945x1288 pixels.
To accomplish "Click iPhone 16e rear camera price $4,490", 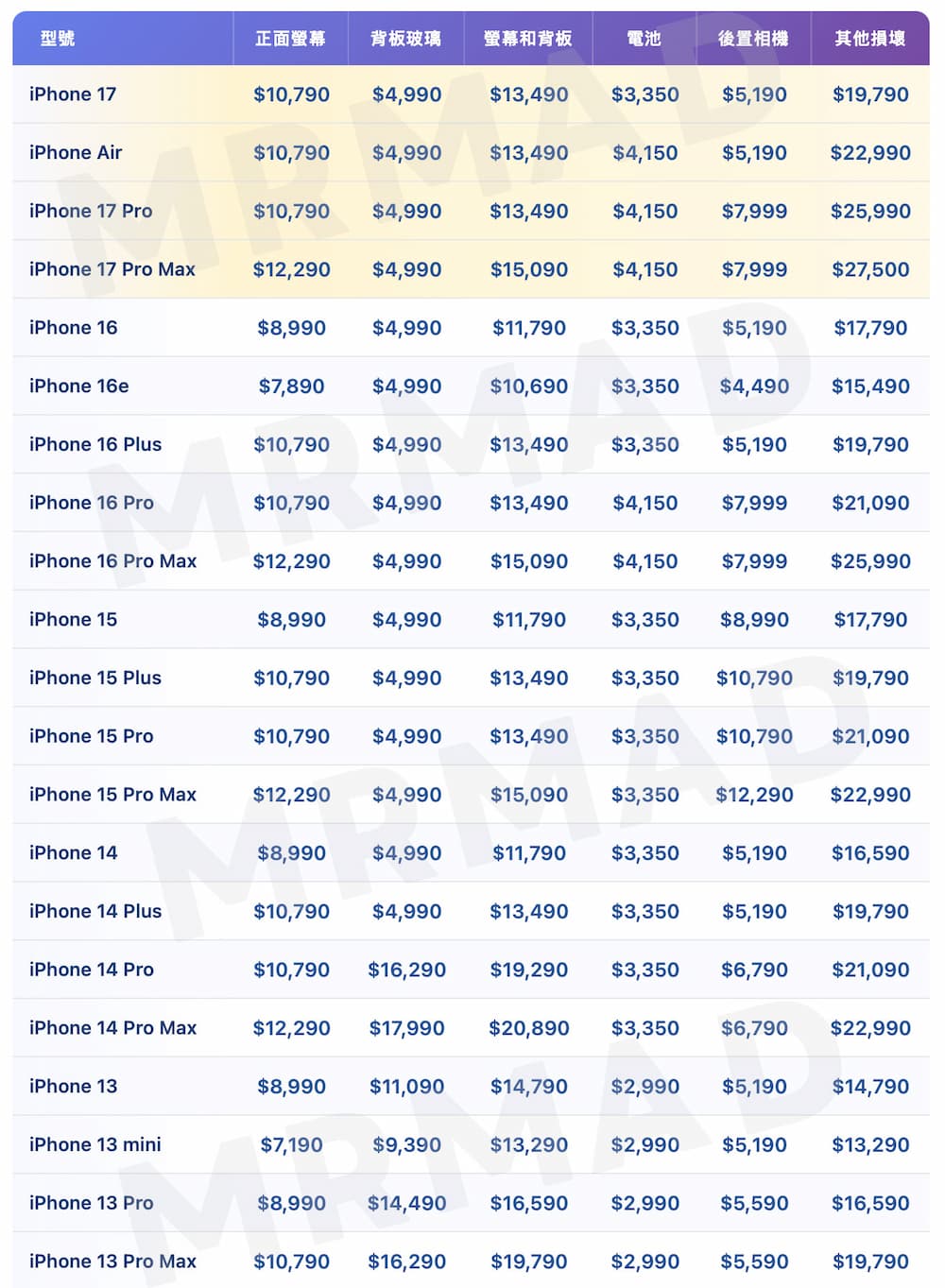I will pos(754,386).
